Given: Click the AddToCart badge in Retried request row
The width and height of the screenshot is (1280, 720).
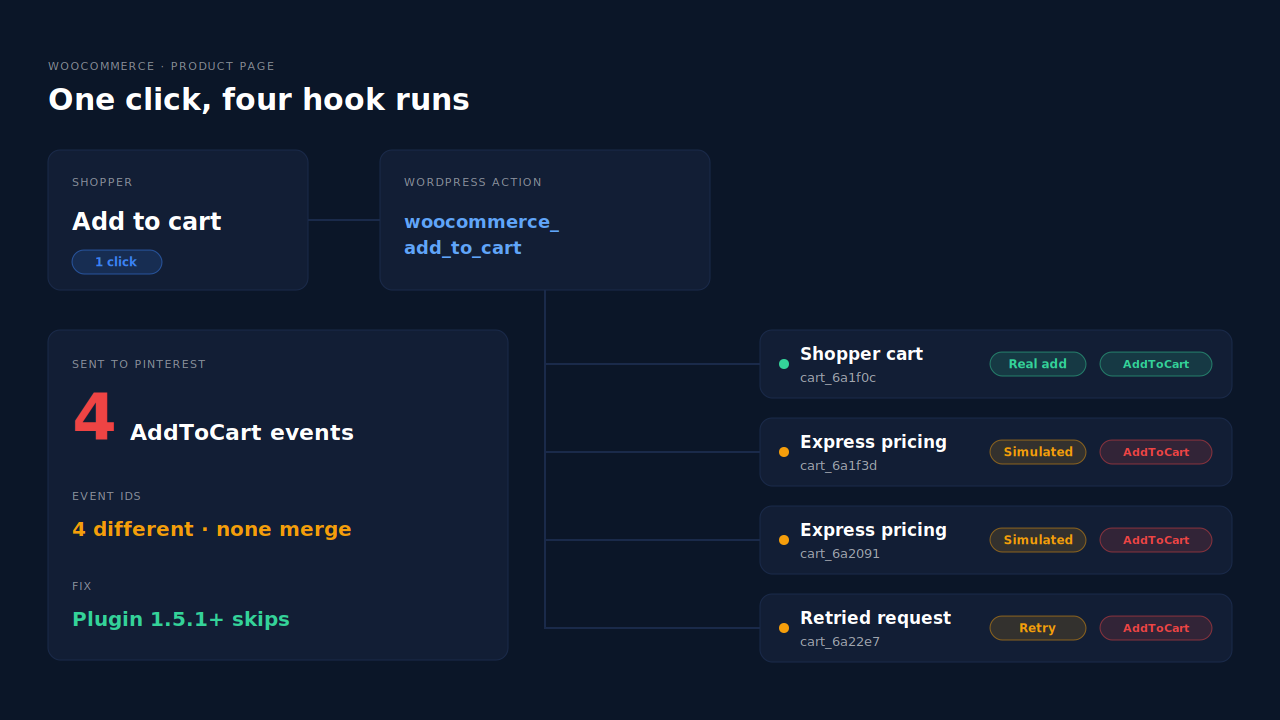Looking at the screenshot, I should tap(1156, 628).
